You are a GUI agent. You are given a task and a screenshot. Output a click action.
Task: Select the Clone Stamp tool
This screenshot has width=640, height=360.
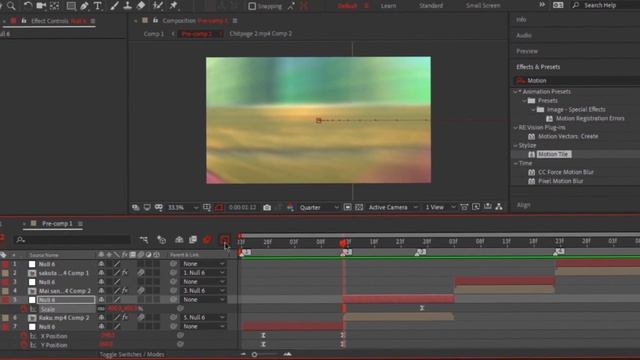[128, 5]
